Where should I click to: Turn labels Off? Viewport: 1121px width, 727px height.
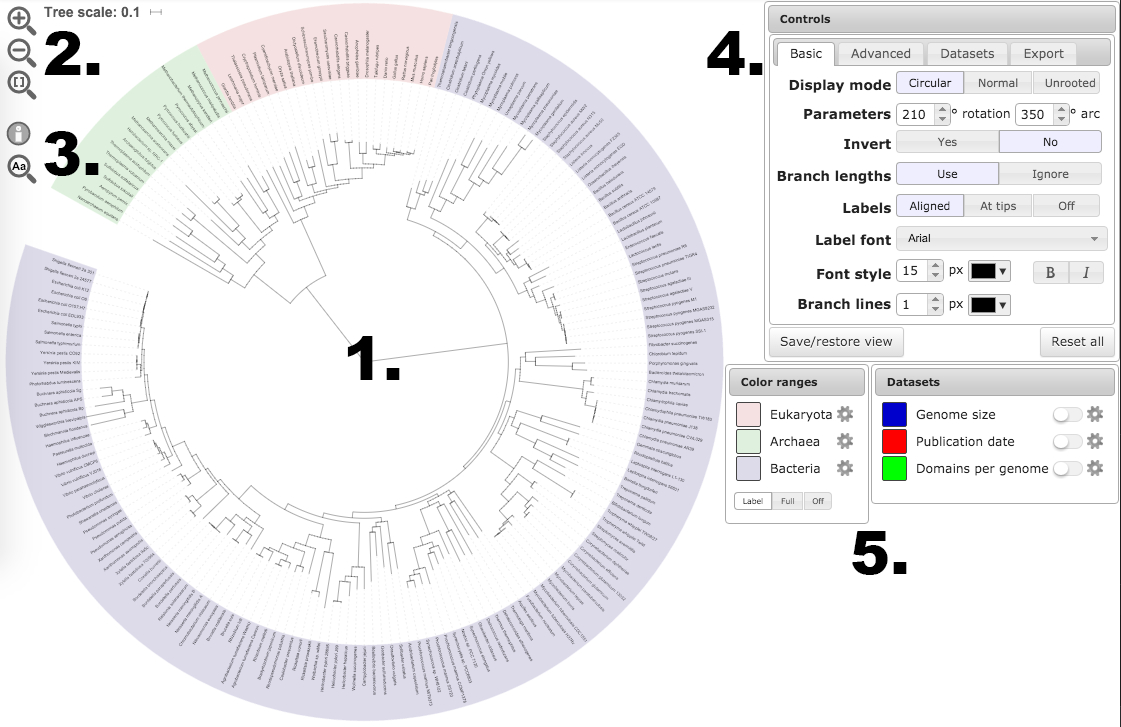pos(1067,206)
